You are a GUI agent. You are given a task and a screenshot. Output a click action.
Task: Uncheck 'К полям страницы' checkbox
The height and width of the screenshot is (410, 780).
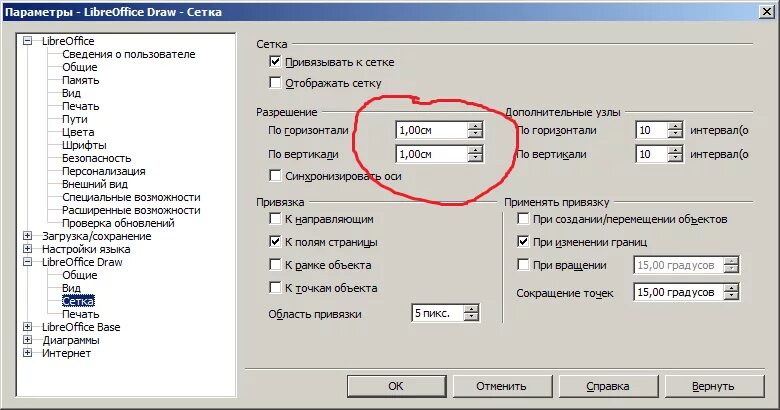[275, 242]
